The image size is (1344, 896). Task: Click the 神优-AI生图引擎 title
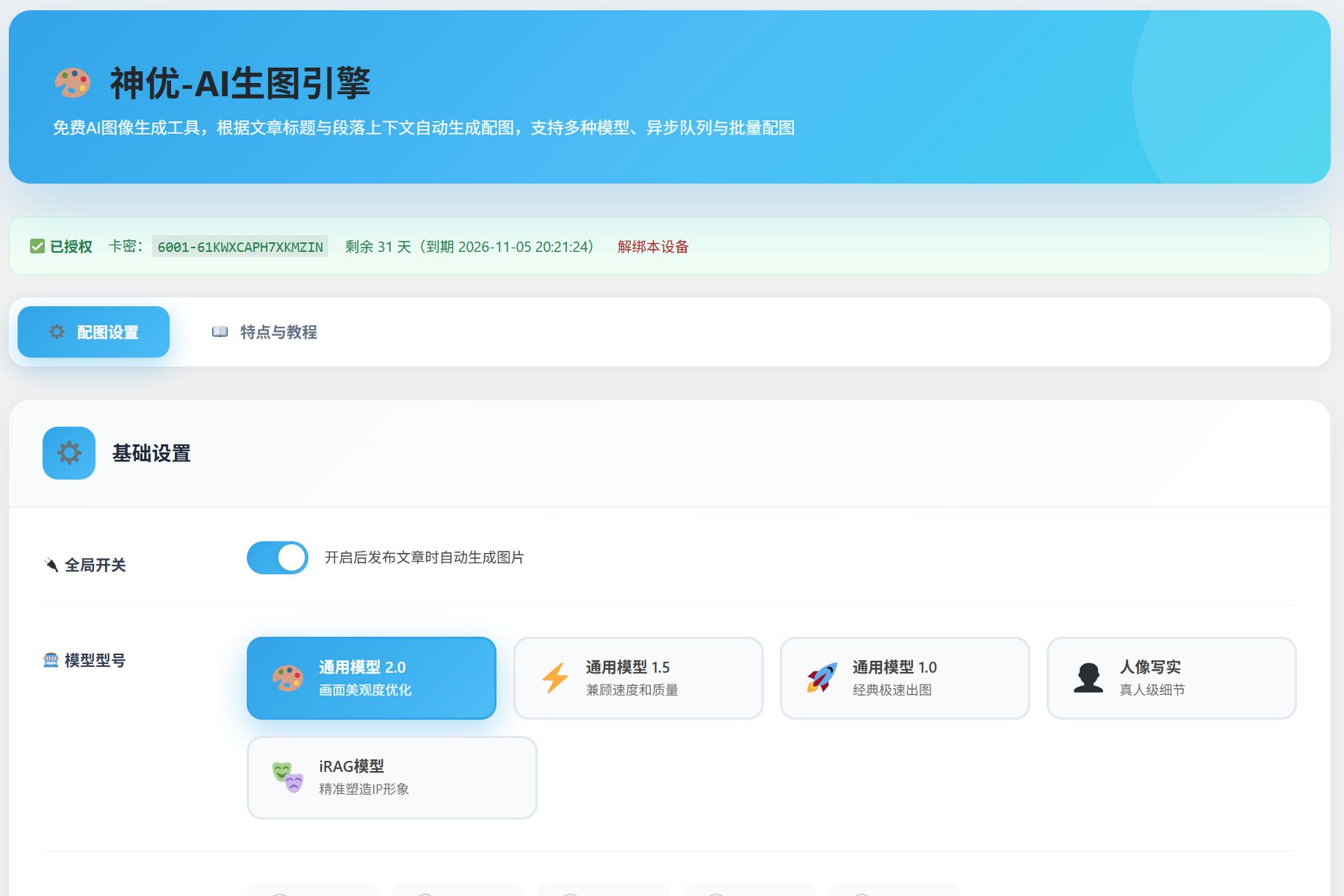[240, 83]
